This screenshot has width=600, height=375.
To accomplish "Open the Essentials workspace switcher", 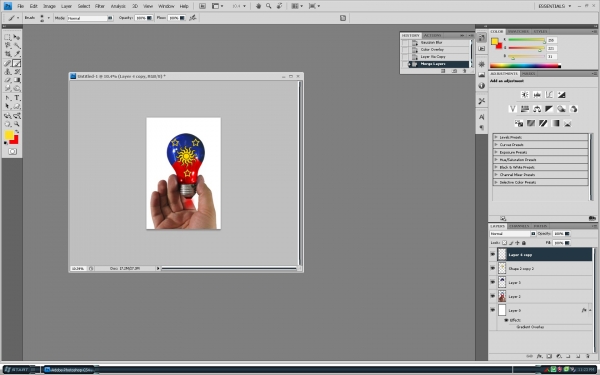I will pos(554,6).
